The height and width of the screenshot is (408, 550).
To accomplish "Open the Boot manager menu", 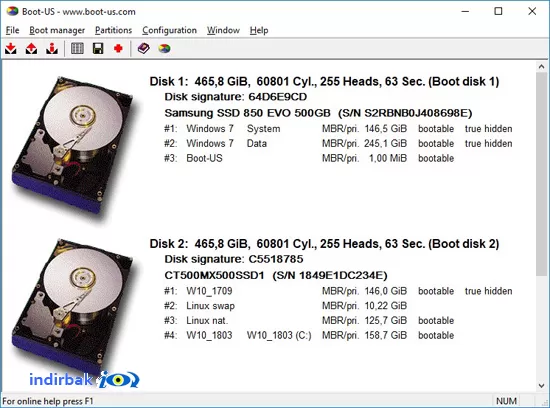I will tap(57, 31).
